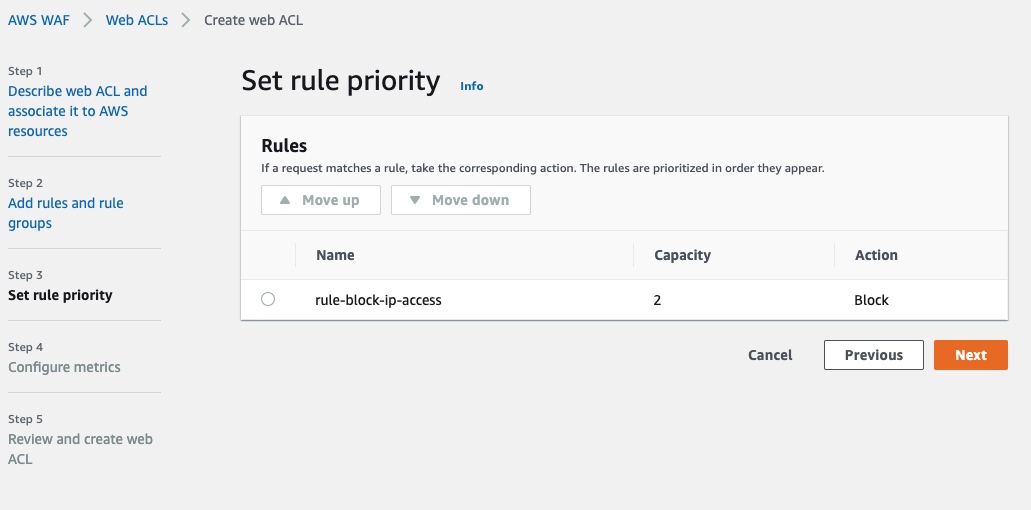Open the Web ACLs breadcrumb link
The image size is (1031, 510).
[138, 20]
